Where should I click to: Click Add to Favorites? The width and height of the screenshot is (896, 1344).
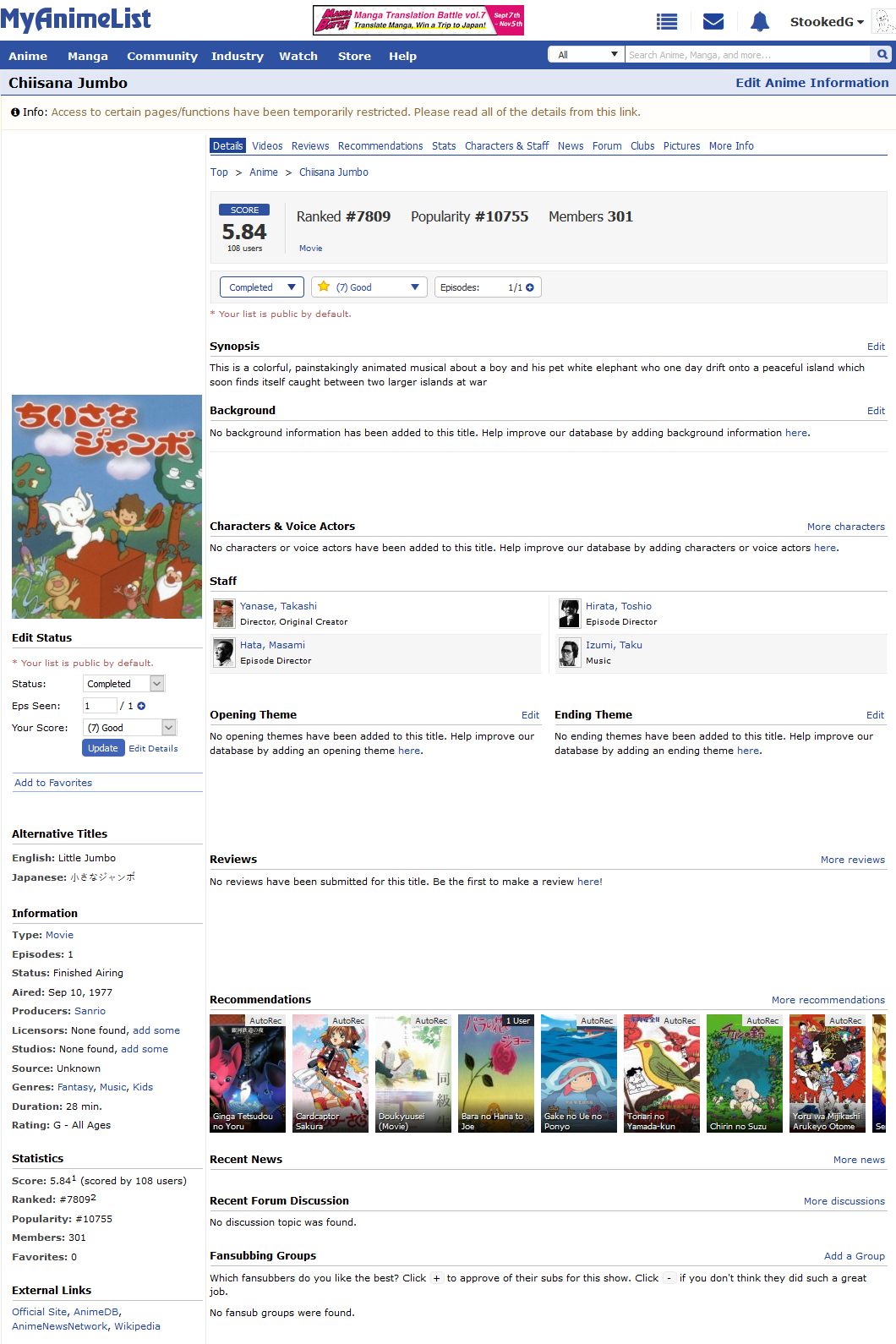(x=53, y=783)
